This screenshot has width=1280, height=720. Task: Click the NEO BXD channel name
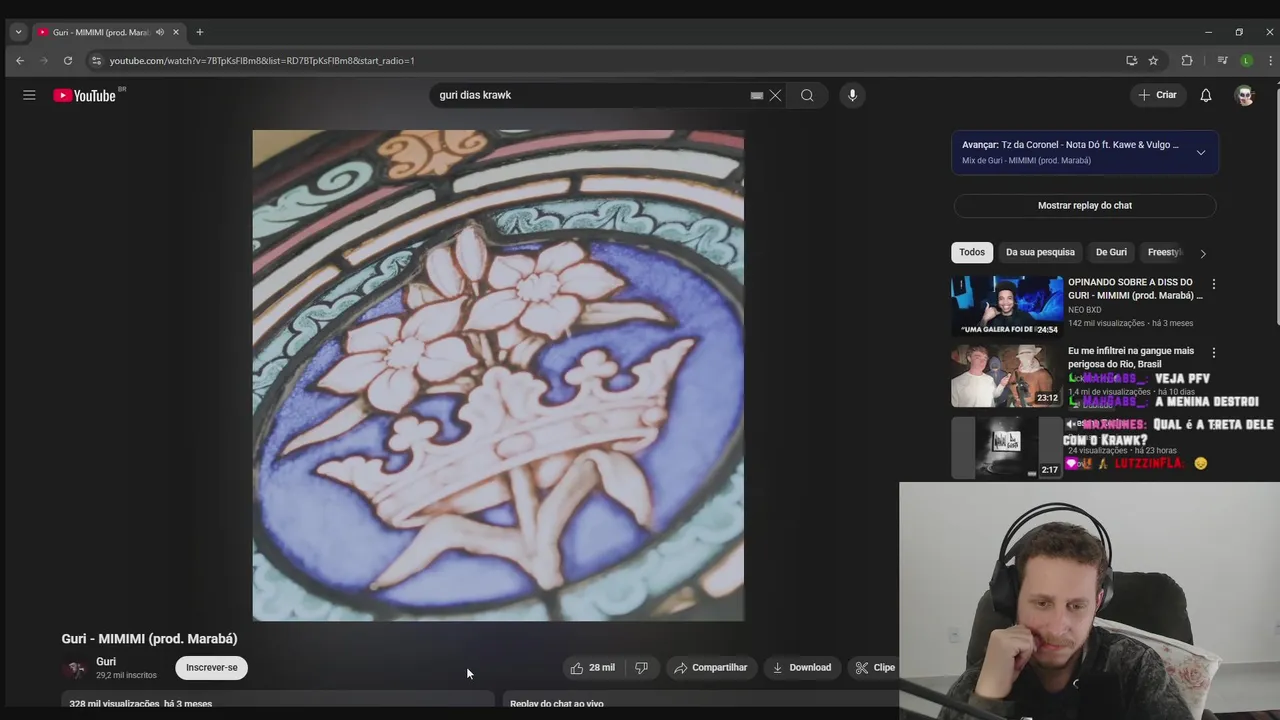pos(1084,310)
